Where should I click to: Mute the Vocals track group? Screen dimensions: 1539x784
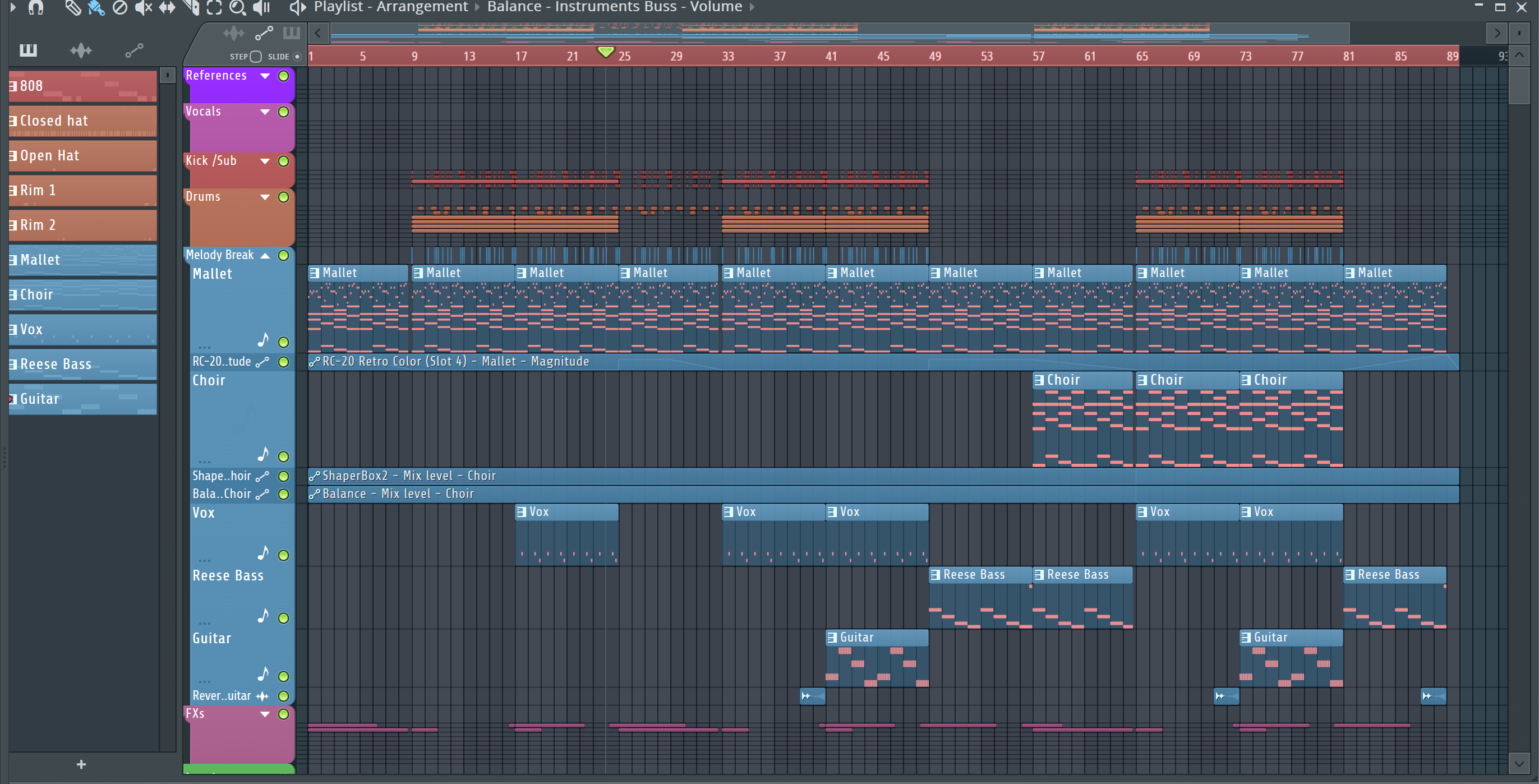click(x=284, y=112)
